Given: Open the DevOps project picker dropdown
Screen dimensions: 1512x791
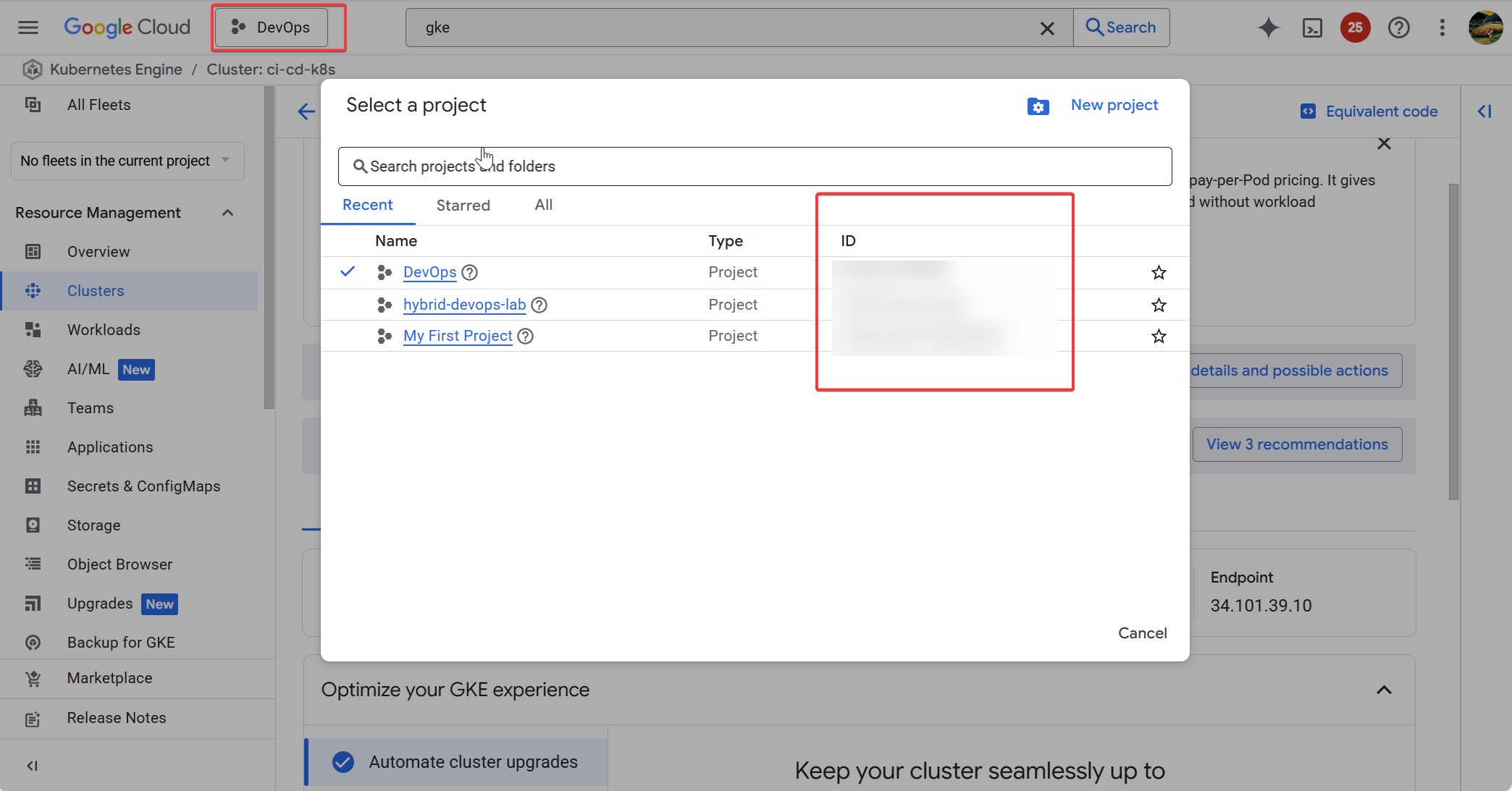Looking at the screenshot, I should (272, 28).
